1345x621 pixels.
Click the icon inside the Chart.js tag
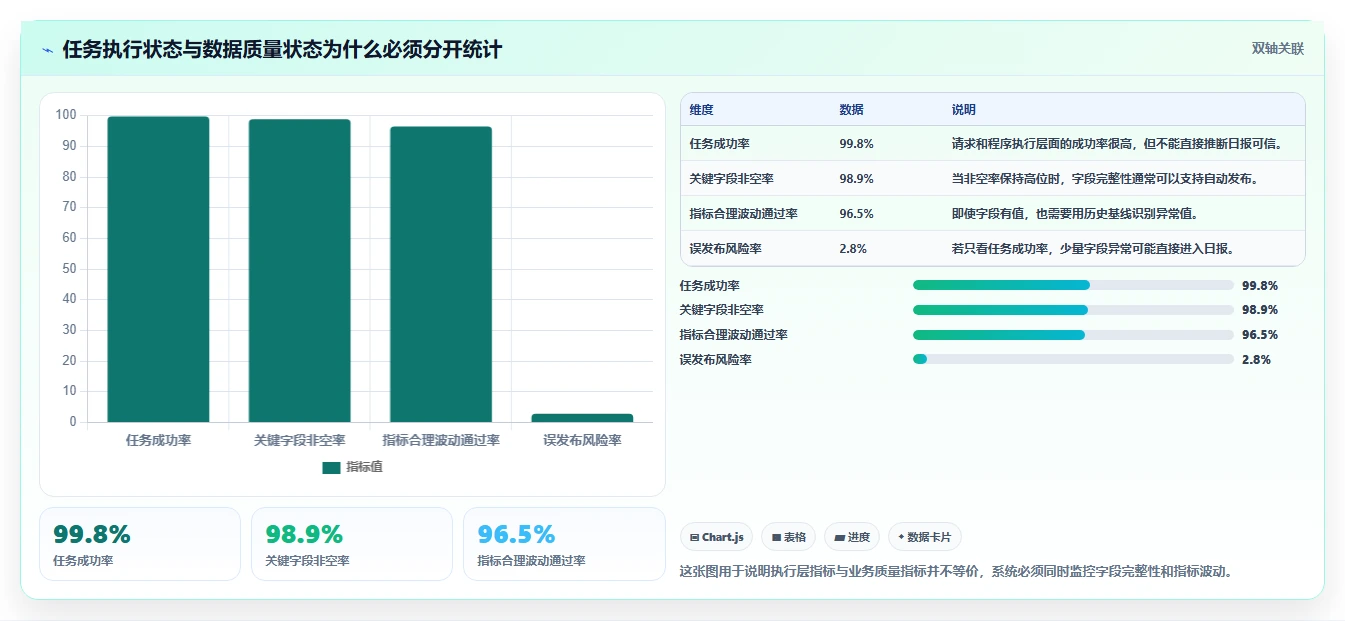(694, 538)
